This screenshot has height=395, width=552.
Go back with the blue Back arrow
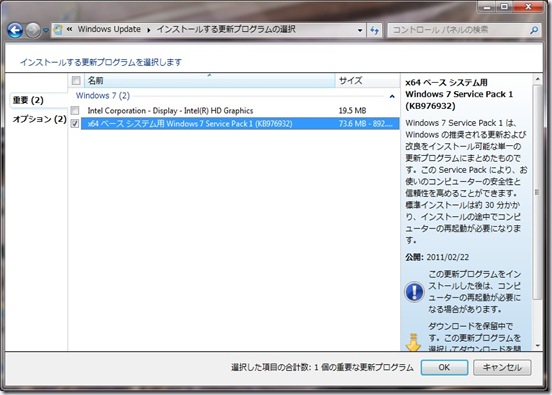(15, 30)
